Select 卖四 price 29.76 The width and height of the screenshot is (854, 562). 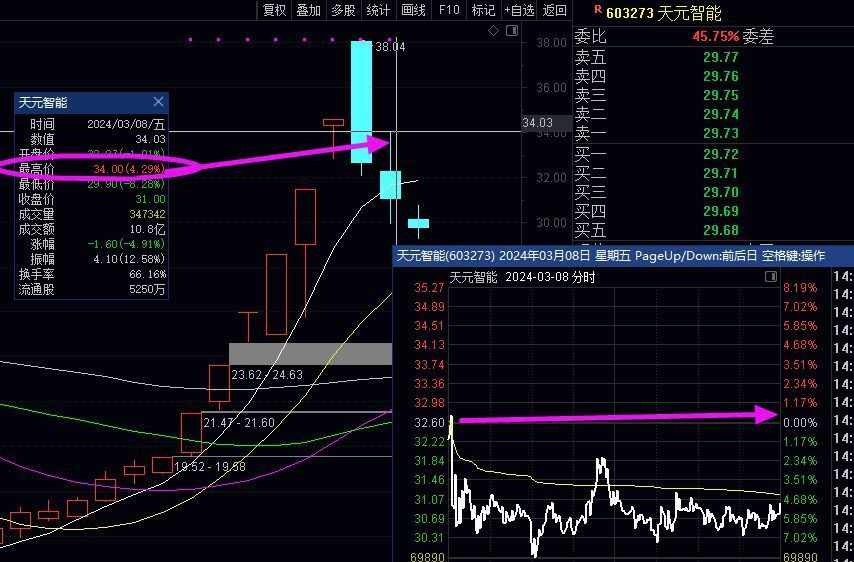click(x=721, y=76)
